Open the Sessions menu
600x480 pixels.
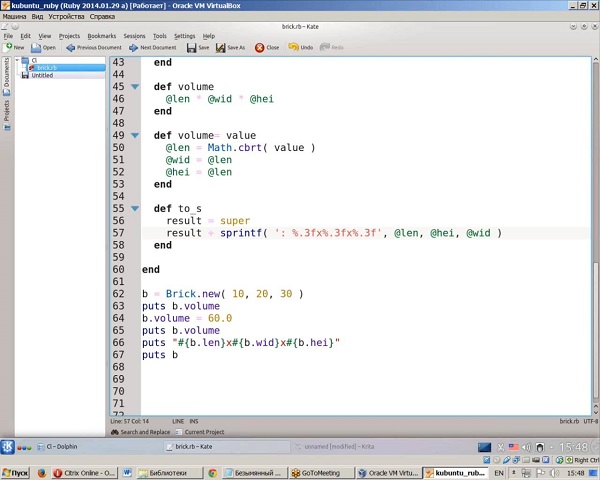pyautogui.click(x=134, y=36)
